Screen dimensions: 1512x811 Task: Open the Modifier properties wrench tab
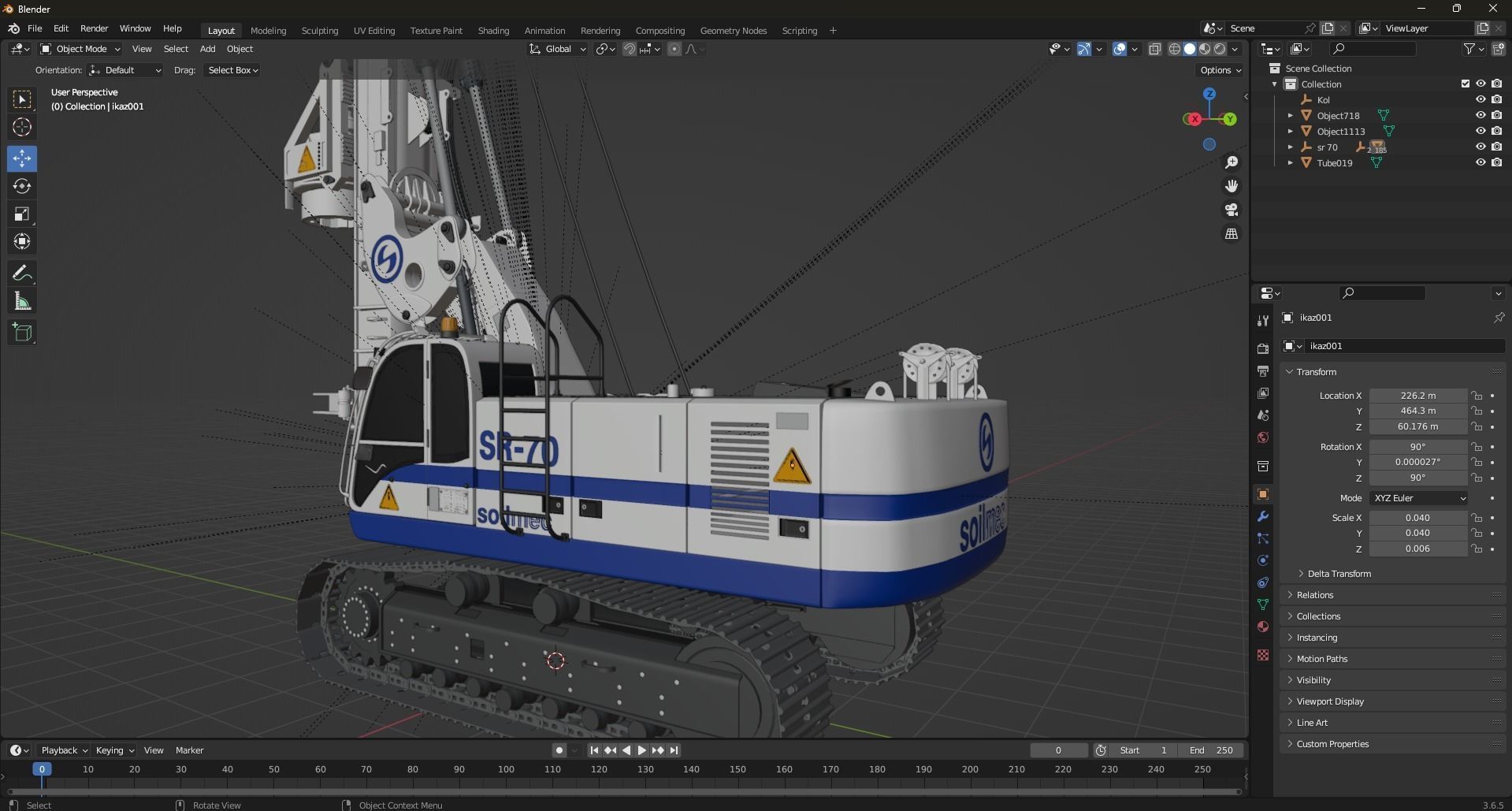point(1263,516)
